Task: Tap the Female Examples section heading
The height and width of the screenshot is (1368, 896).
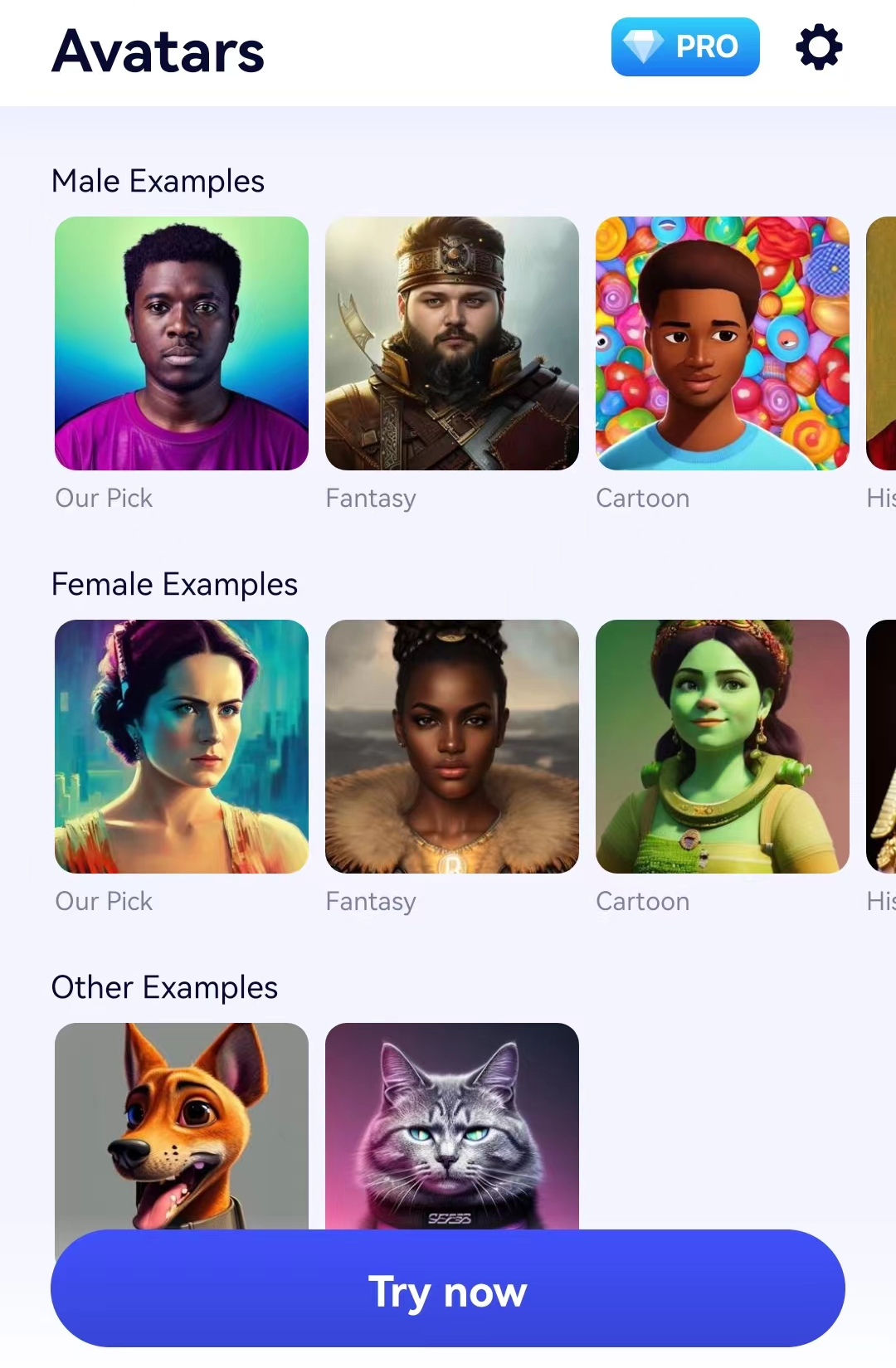Action: 174,584
